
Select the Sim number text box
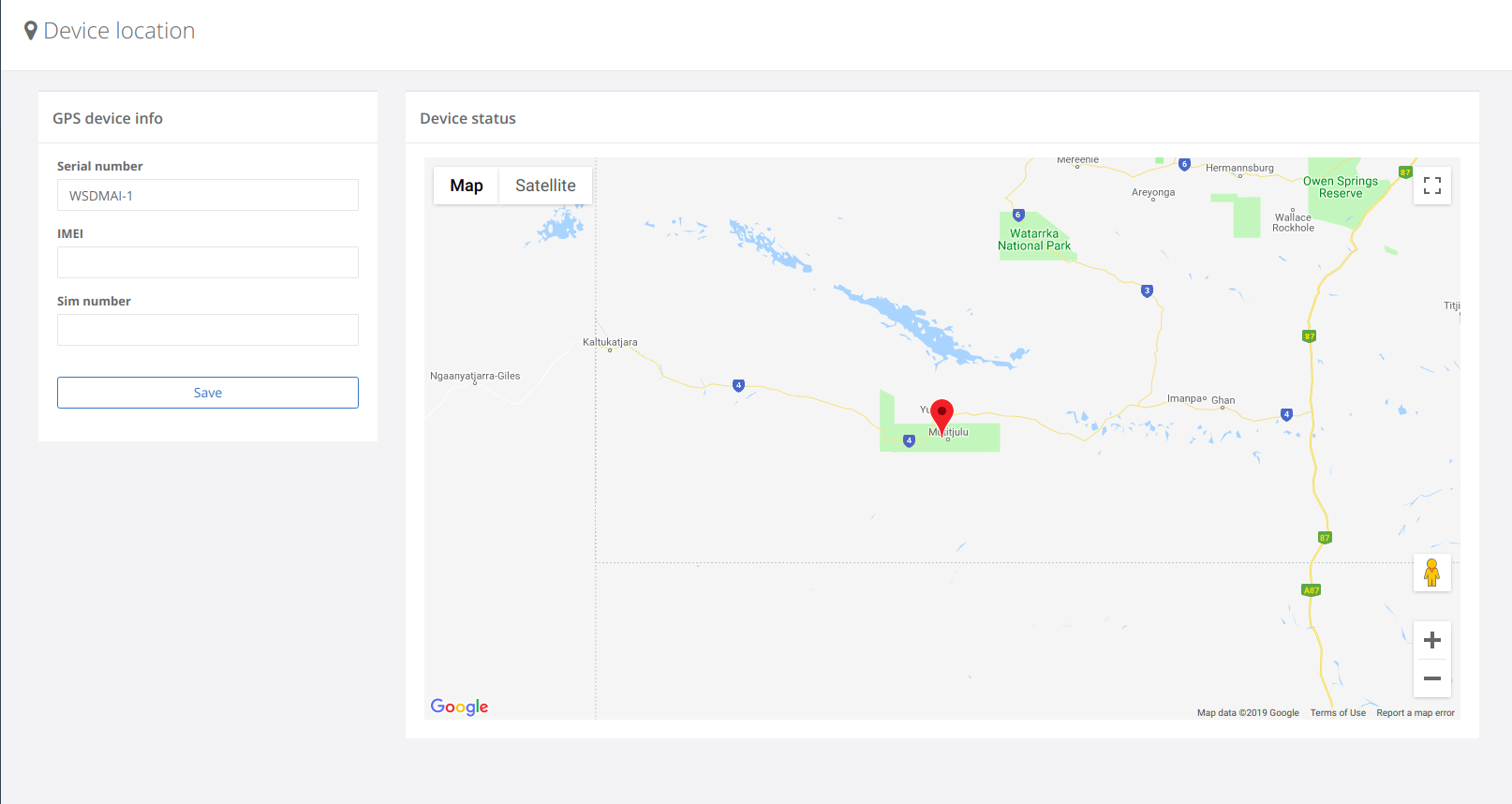click(208, 330)
